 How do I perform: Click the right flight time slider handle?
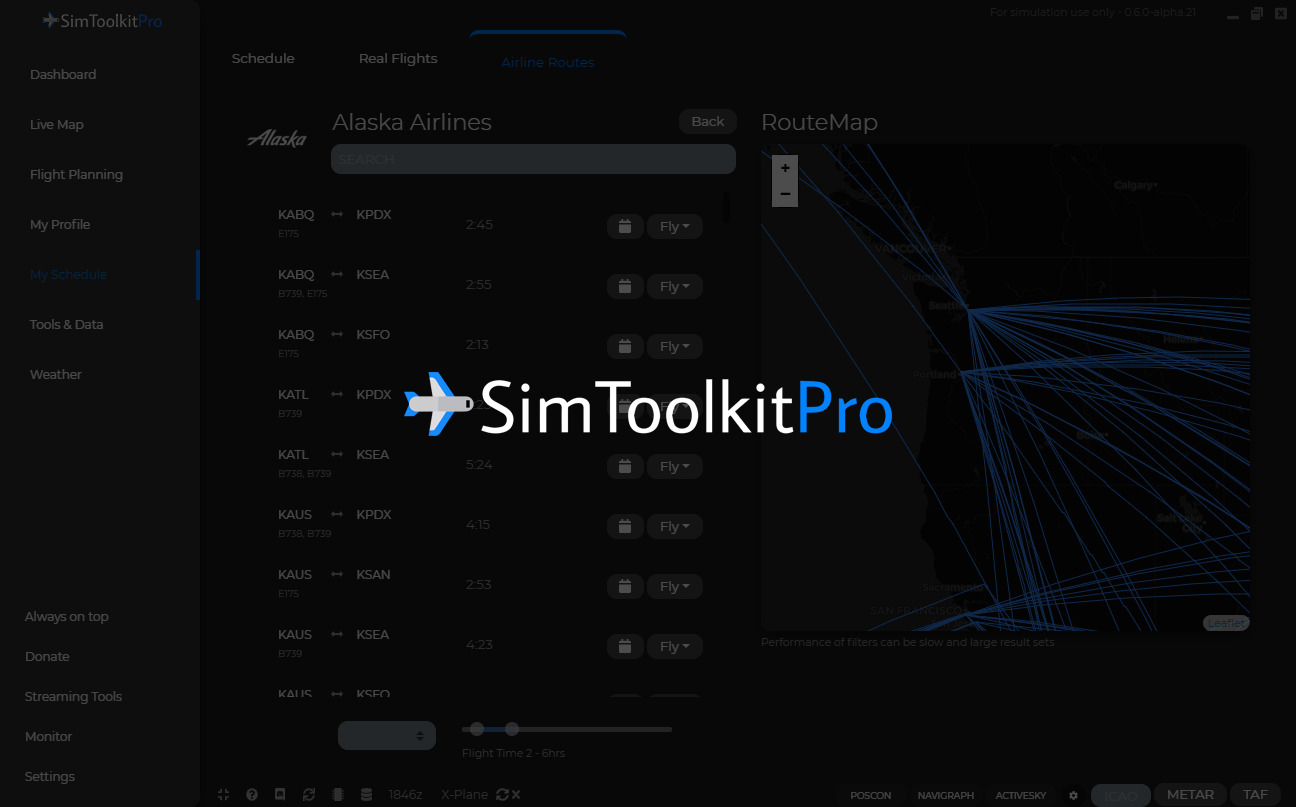click(x=512, y=729)
